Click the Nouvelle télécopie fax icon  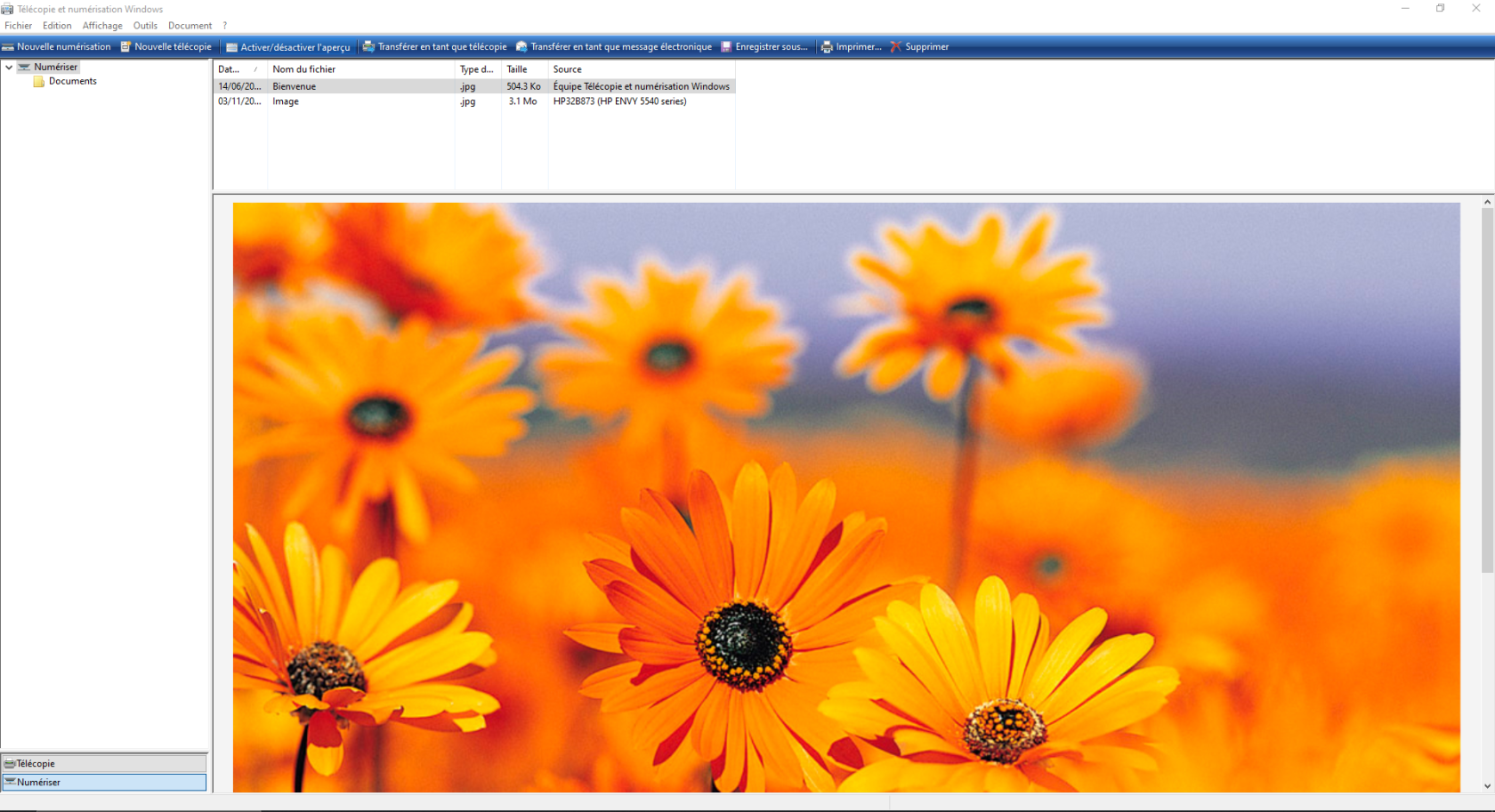coord(125,47)
